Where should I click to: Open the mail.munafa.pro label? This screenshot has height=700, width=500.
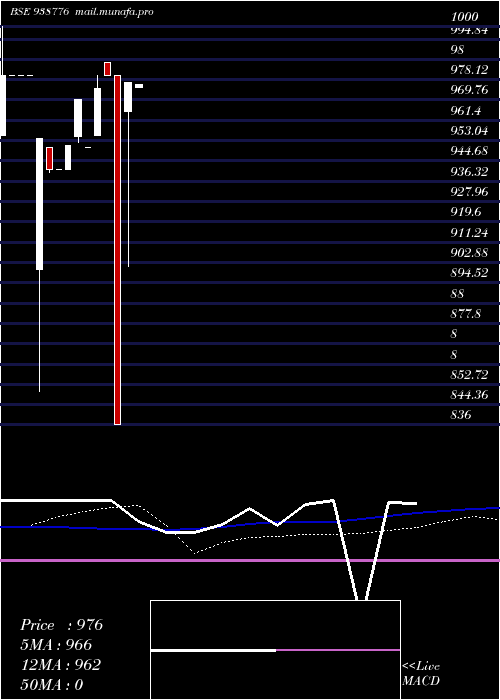point(113,12)
